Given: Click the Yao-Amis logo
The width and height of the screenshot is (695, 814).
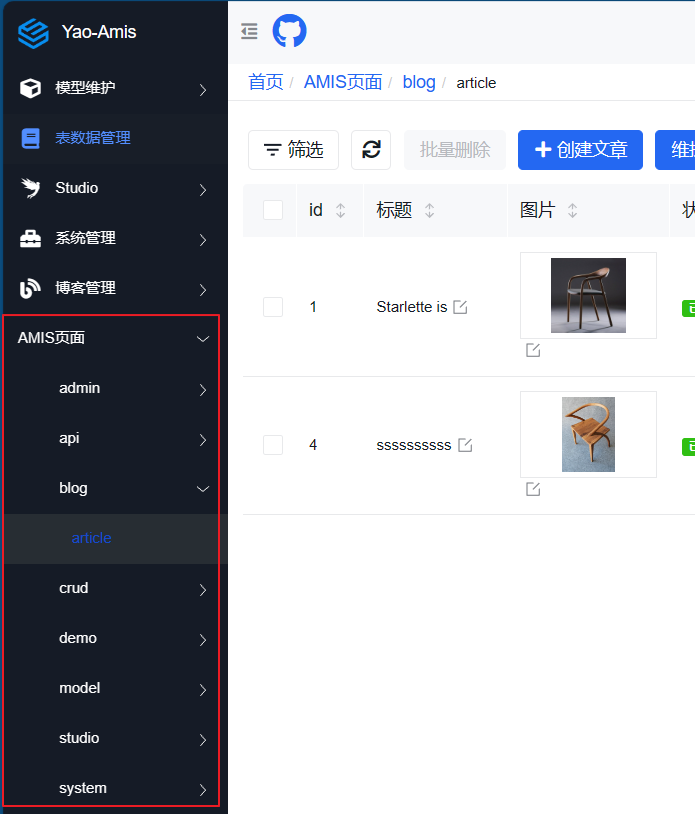Looking at the screenshot, I should pyautogui.click(x=33, y=32).
